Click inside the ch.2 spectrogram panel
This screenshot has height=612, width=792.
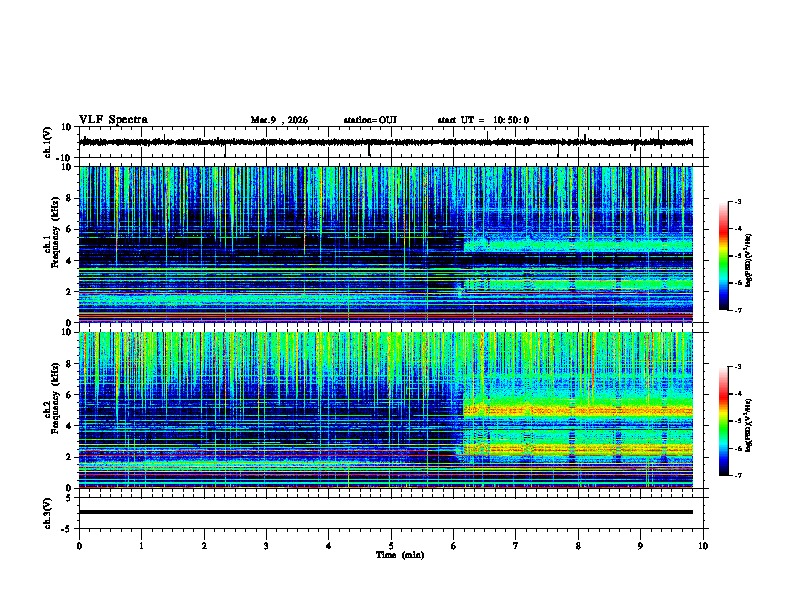click(x=385, y=410)
